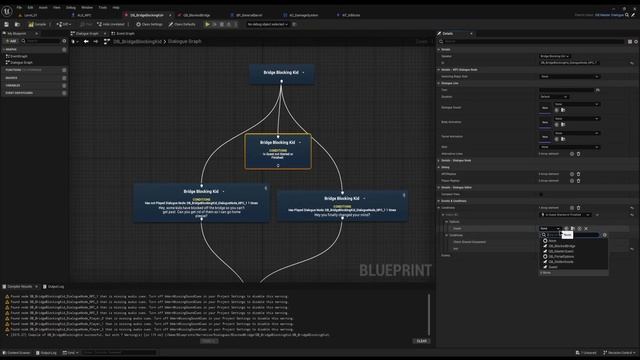Open the Edit menu
The width and height of the screenshot is (640, 360).
coord(30,7)
